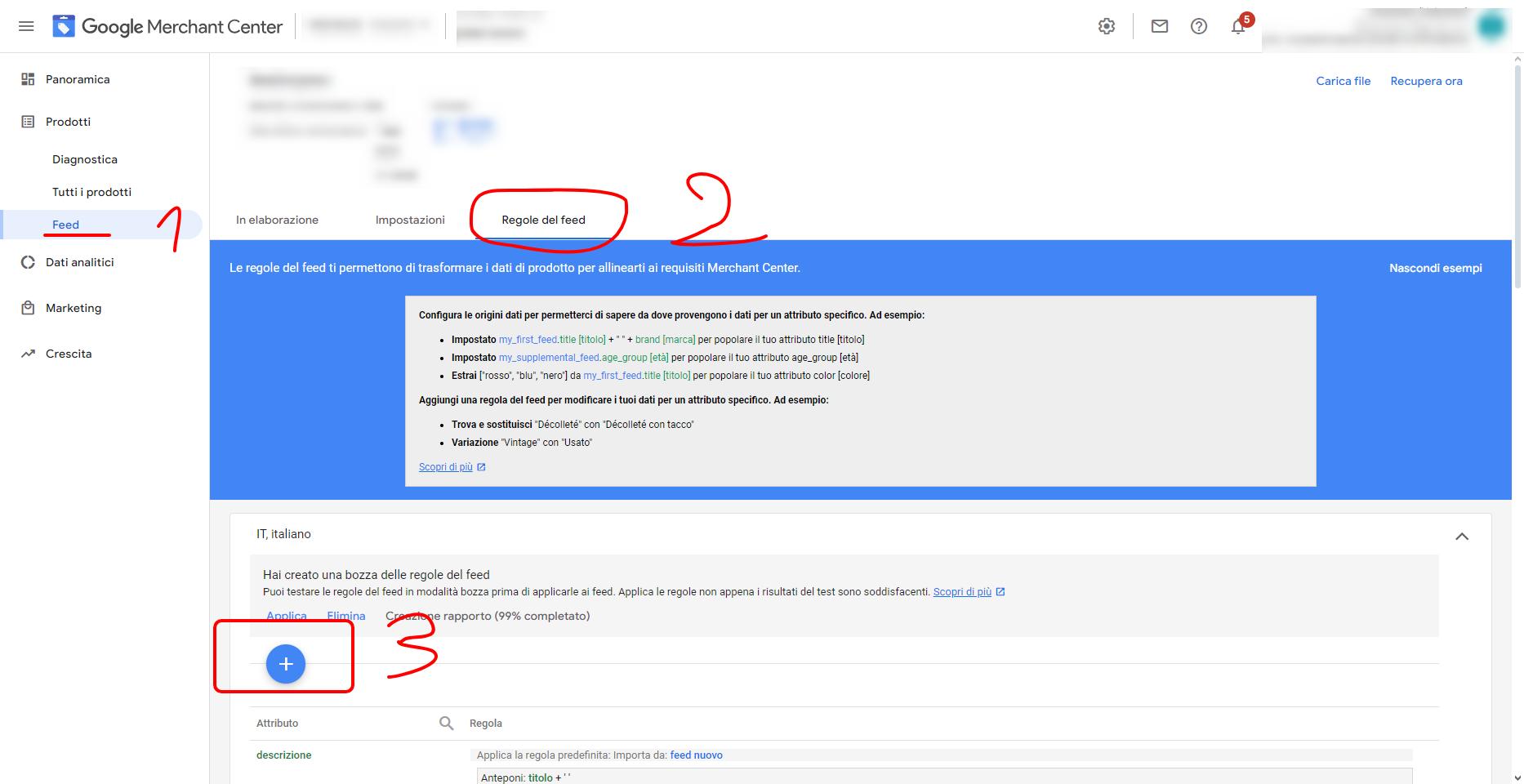
Task: Open the notifications bell
Action: point(1238,27)
